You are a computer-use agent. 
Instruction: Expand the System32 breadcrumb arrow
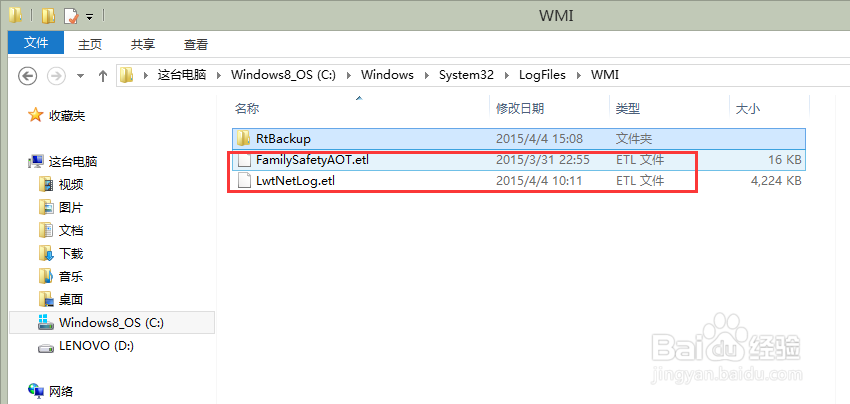click(508, 75)
